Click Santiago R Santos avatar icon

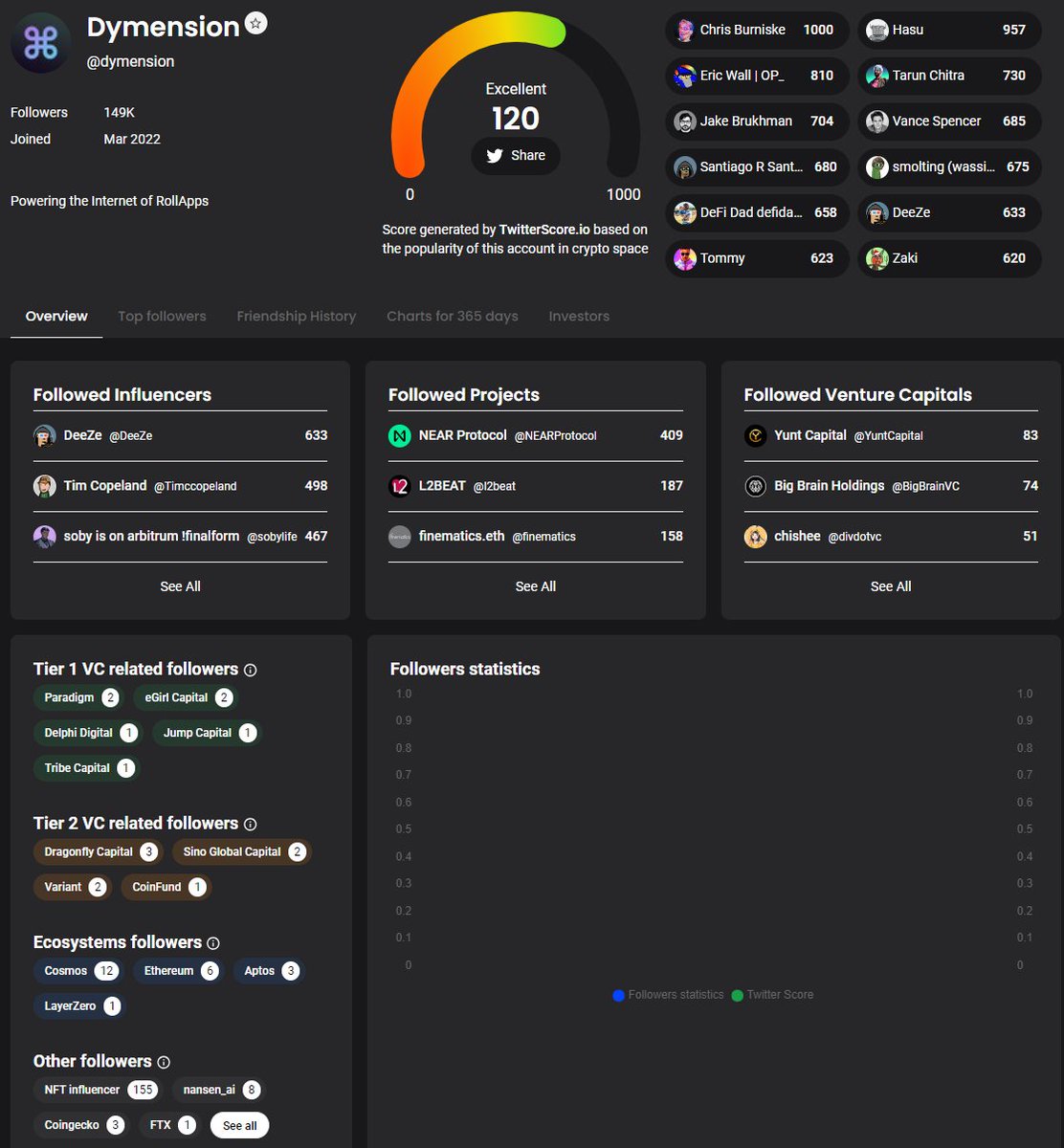[685, 167]
